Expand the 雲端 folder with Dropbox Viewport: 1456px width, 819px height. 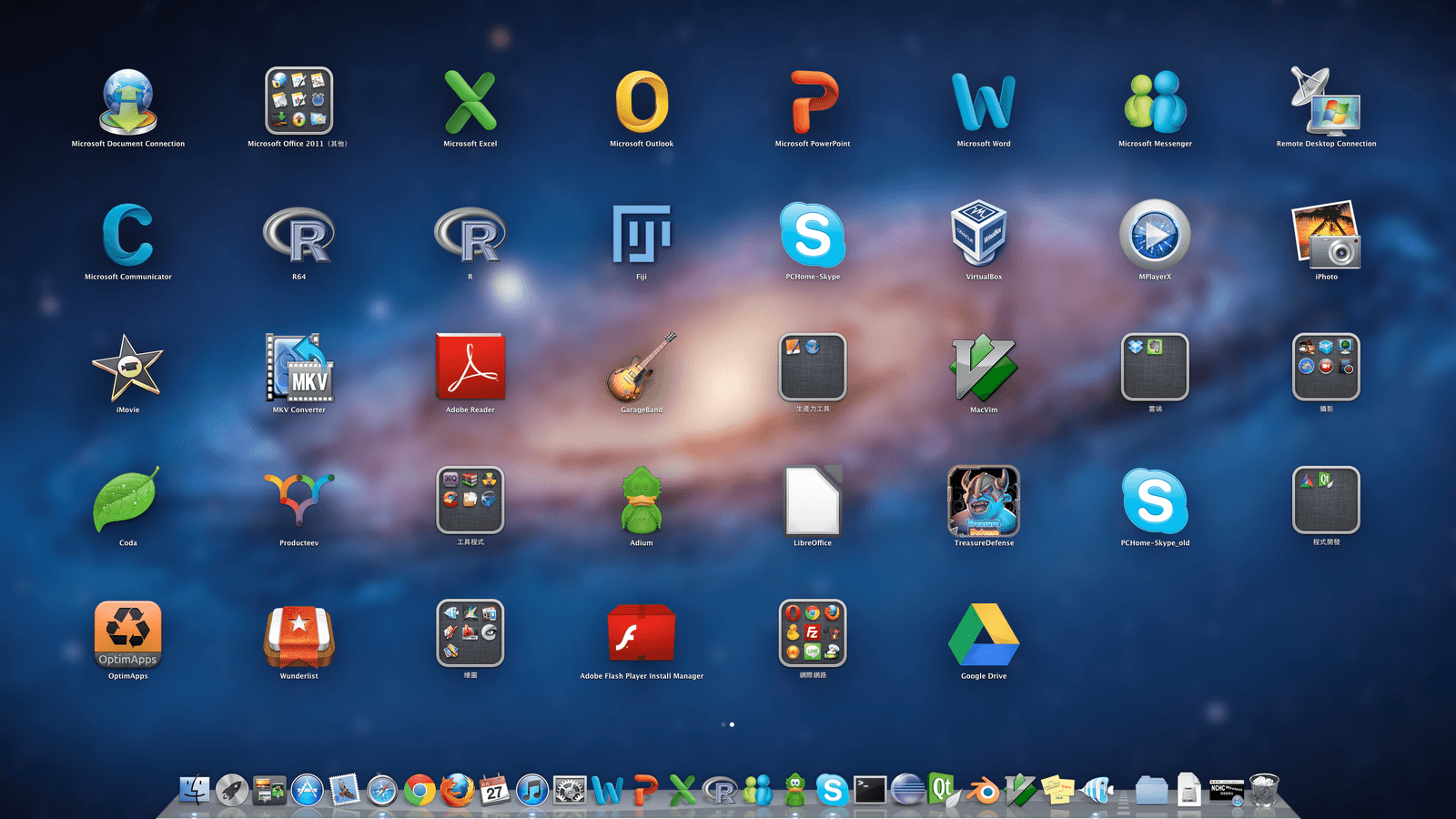(1155, 367)
